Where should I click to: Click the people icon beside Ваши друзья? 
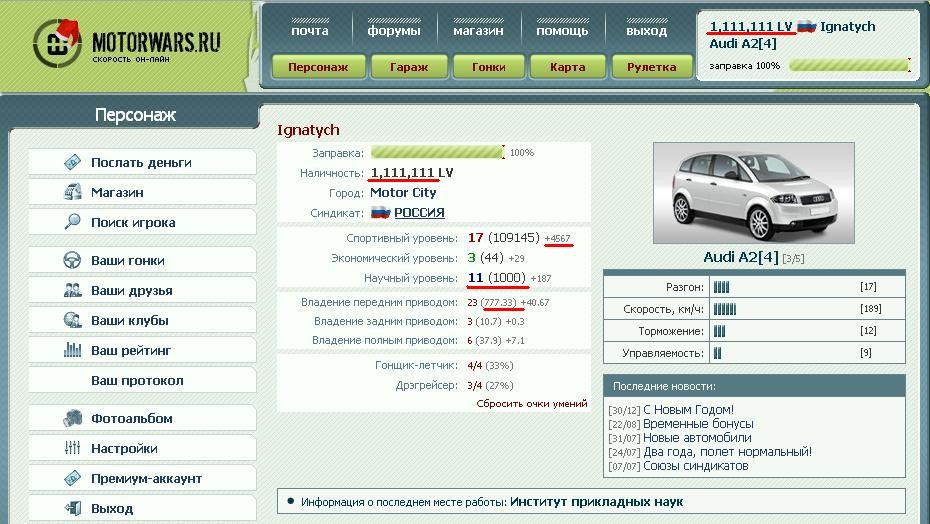[x=72, y=290]
